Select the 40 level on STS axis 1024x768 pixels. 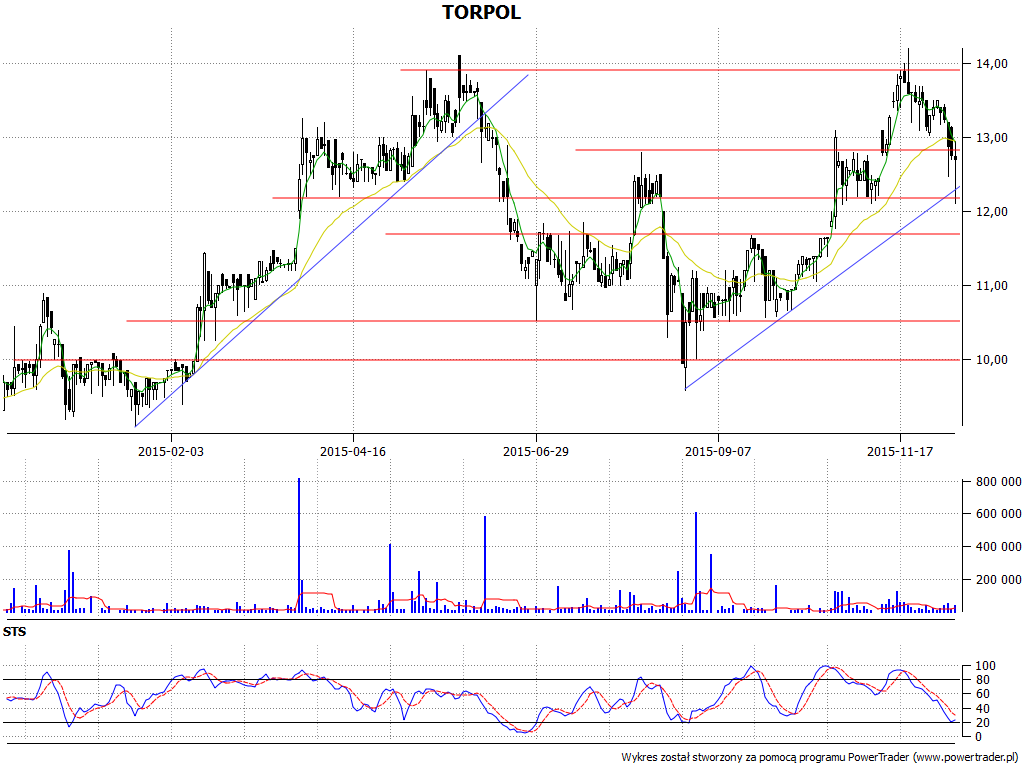tap(982, 709)
